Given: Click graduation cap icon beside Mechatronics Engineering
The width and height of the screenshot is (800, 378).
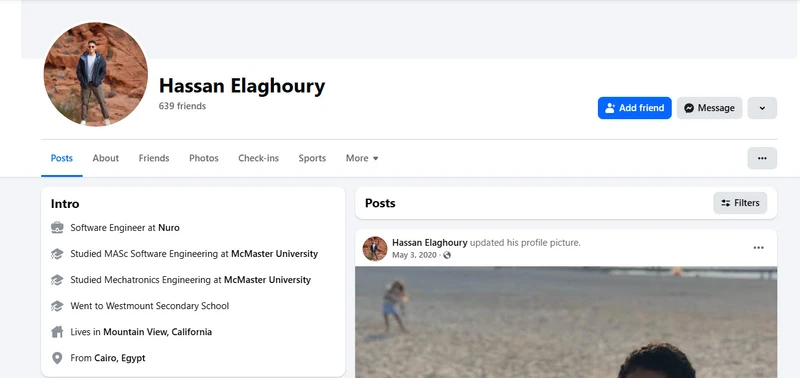Looking at the screenshot, I should (x=57, y=280).
